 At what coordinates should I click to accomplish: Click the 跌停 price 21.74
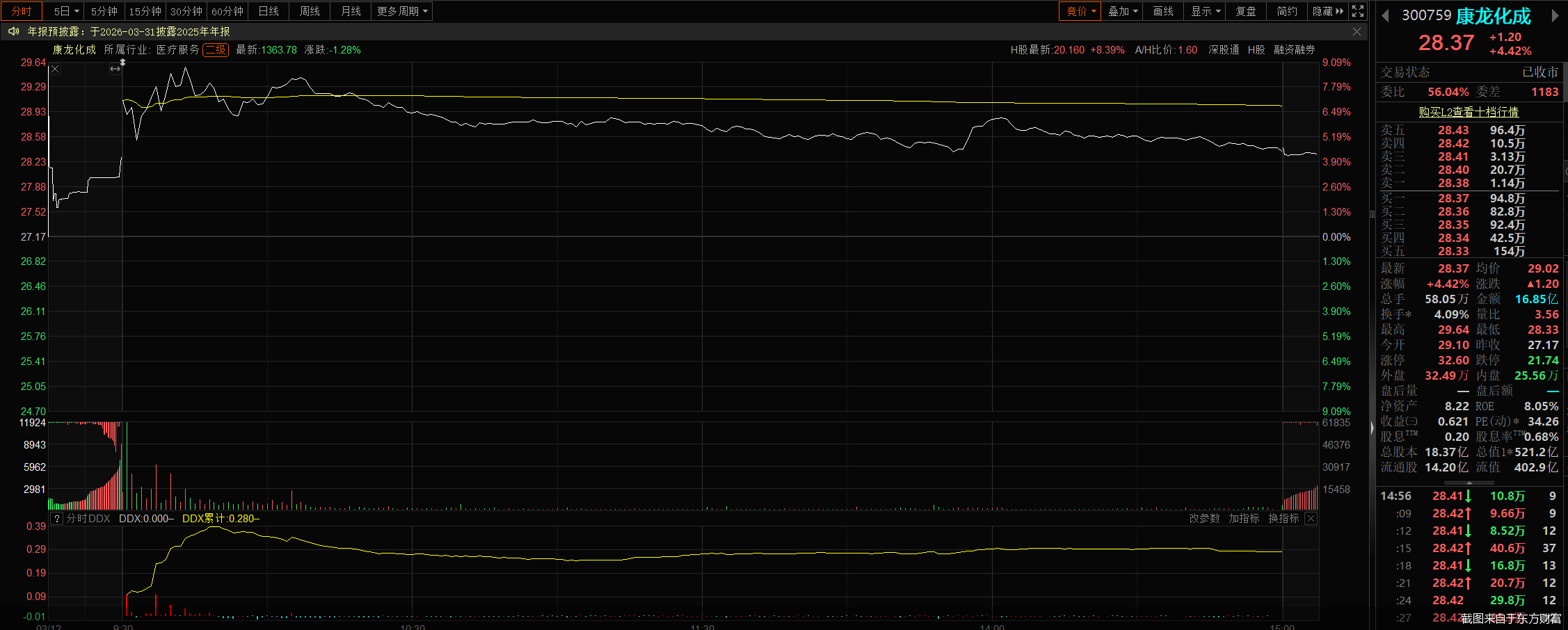[1543, 360]
